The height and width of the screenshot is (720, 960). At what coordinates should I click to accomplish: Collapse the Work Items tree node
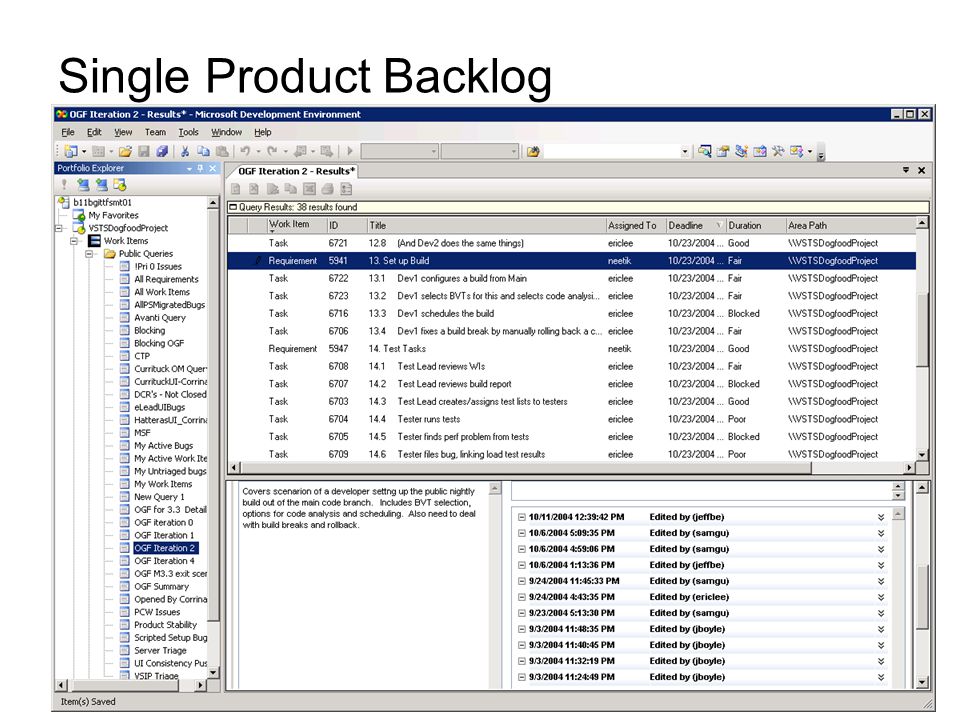75,241
